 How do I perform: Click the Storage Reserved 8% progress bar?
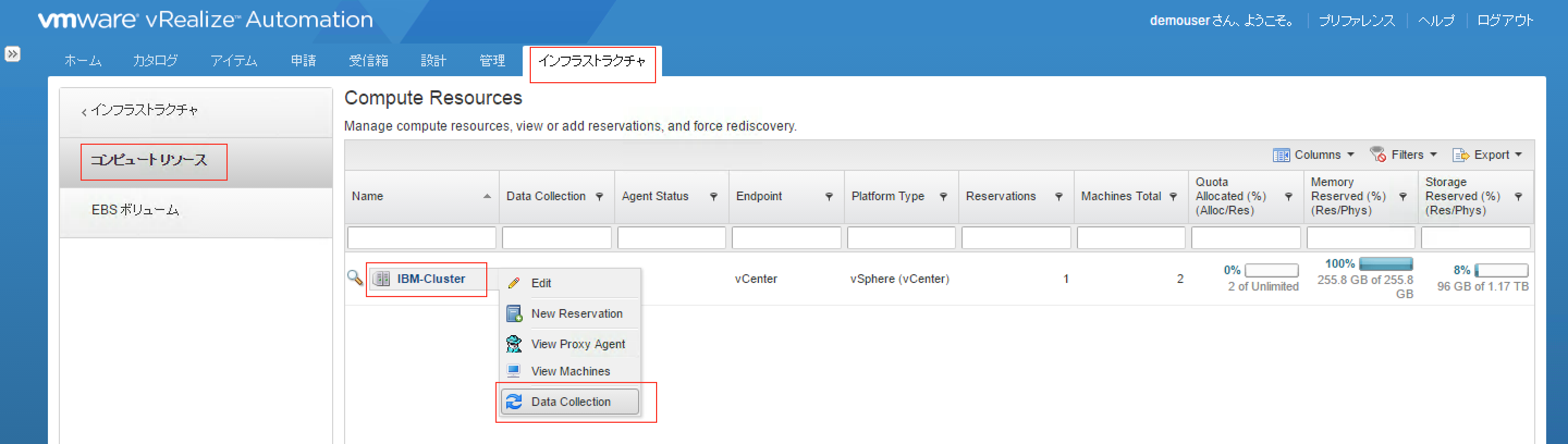click(1501, 270)
